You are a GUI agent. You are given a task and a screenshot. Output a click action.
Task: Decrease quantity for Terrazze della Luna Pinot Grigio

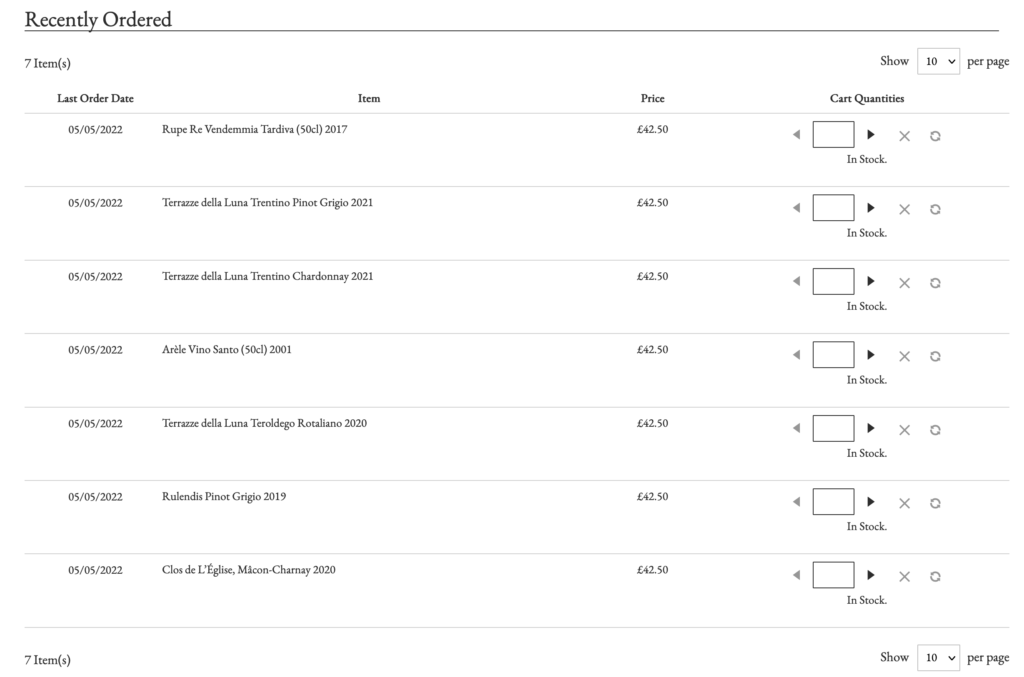pos(796,208)
